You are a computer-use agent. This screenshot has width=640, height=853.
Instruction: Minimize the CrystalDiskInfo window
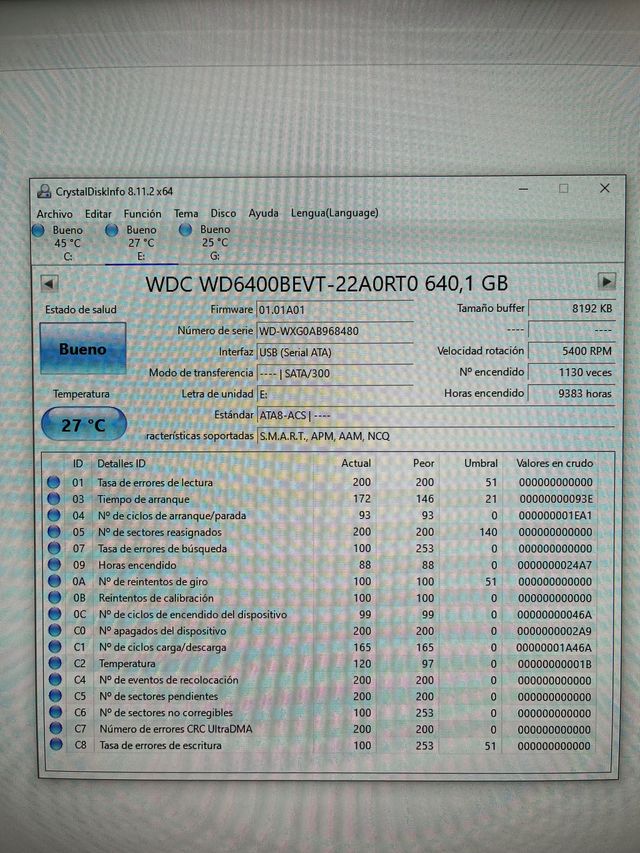point(524,189)
